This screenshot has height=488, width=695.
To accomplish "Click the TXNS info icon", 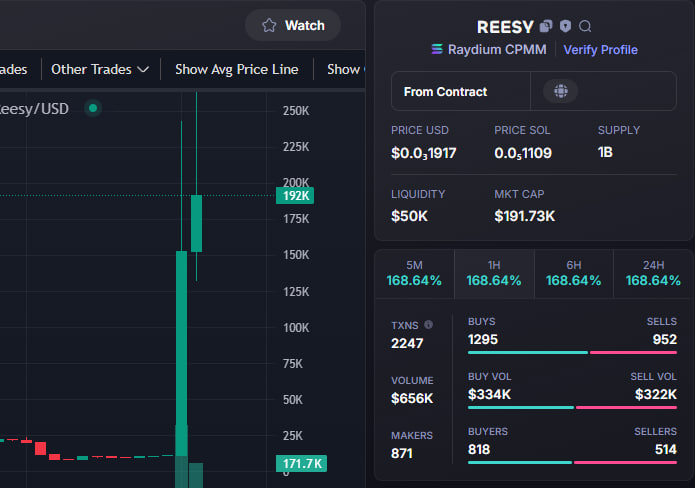I will coord(428,324).
